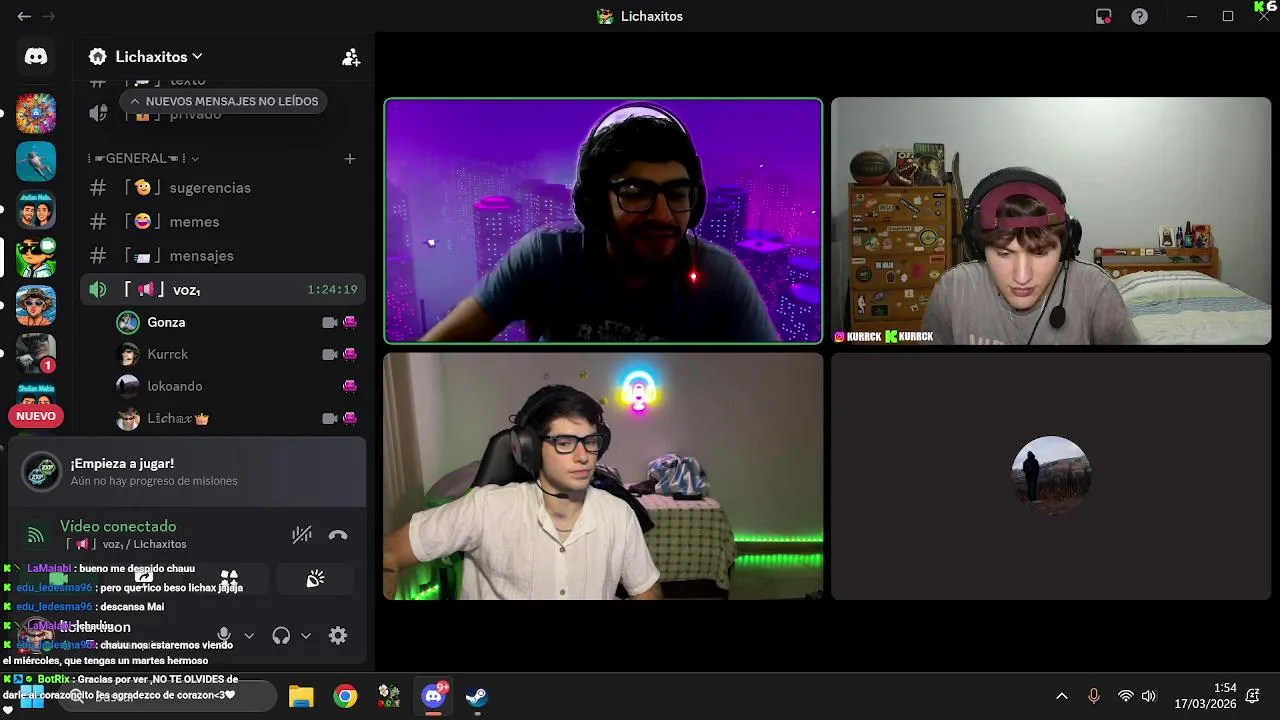Jump to NUEVOS MENSAJES NO LEÍDOS
The height and width of the screenshot is (720, 1280).
coord(223,101)
